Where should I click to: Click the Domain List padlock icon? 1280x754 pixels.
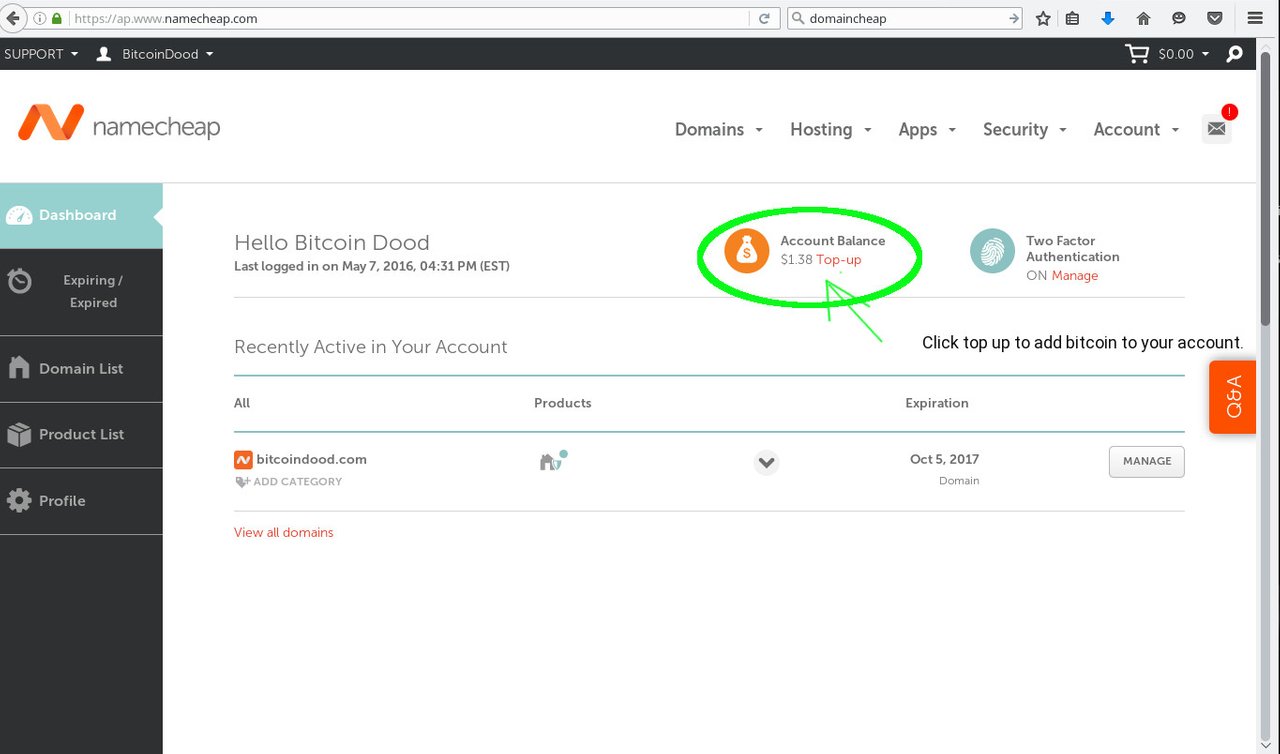coord(19,367)
